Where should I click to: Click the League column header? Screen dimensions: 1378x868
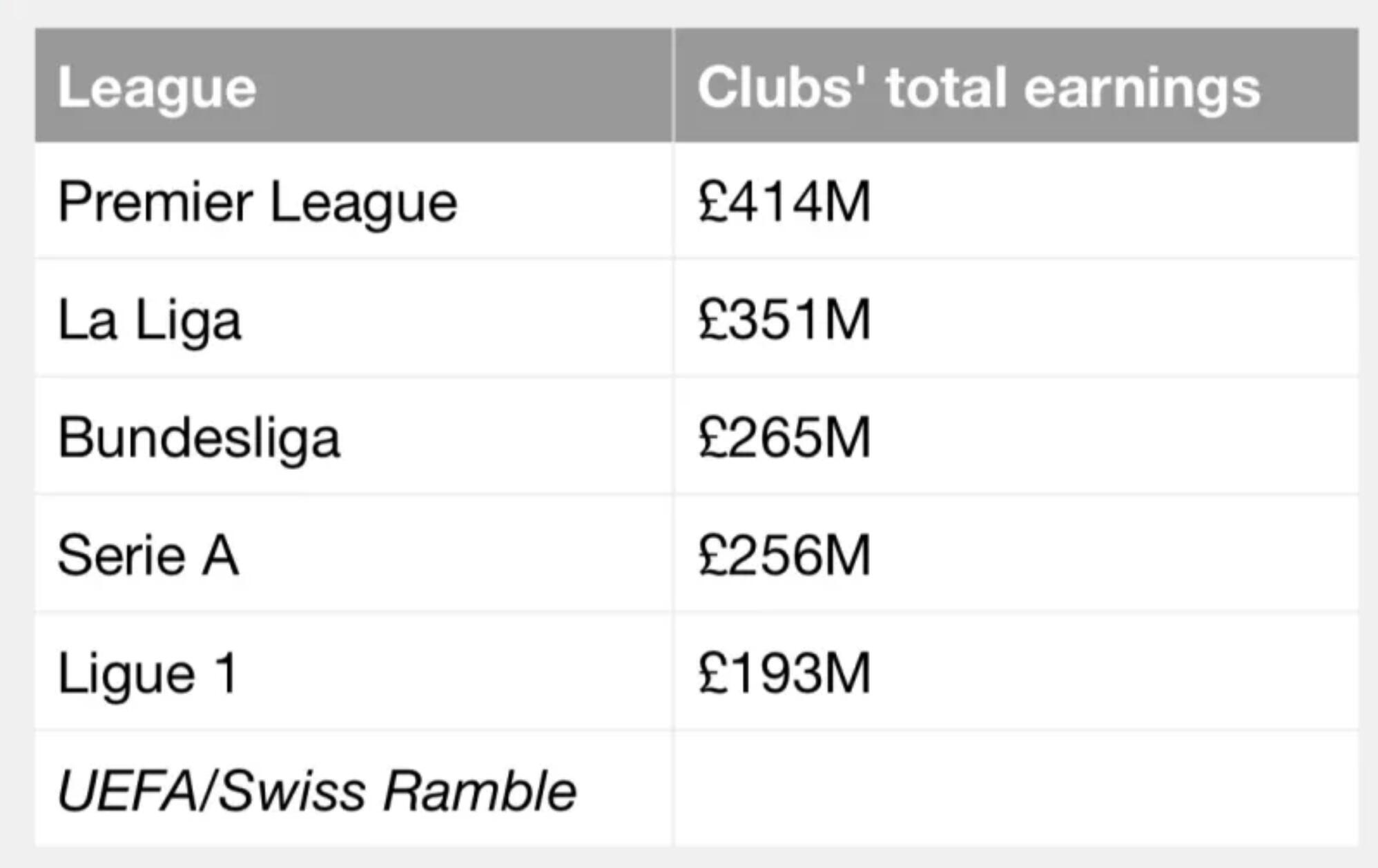click(x=157, y=88)
